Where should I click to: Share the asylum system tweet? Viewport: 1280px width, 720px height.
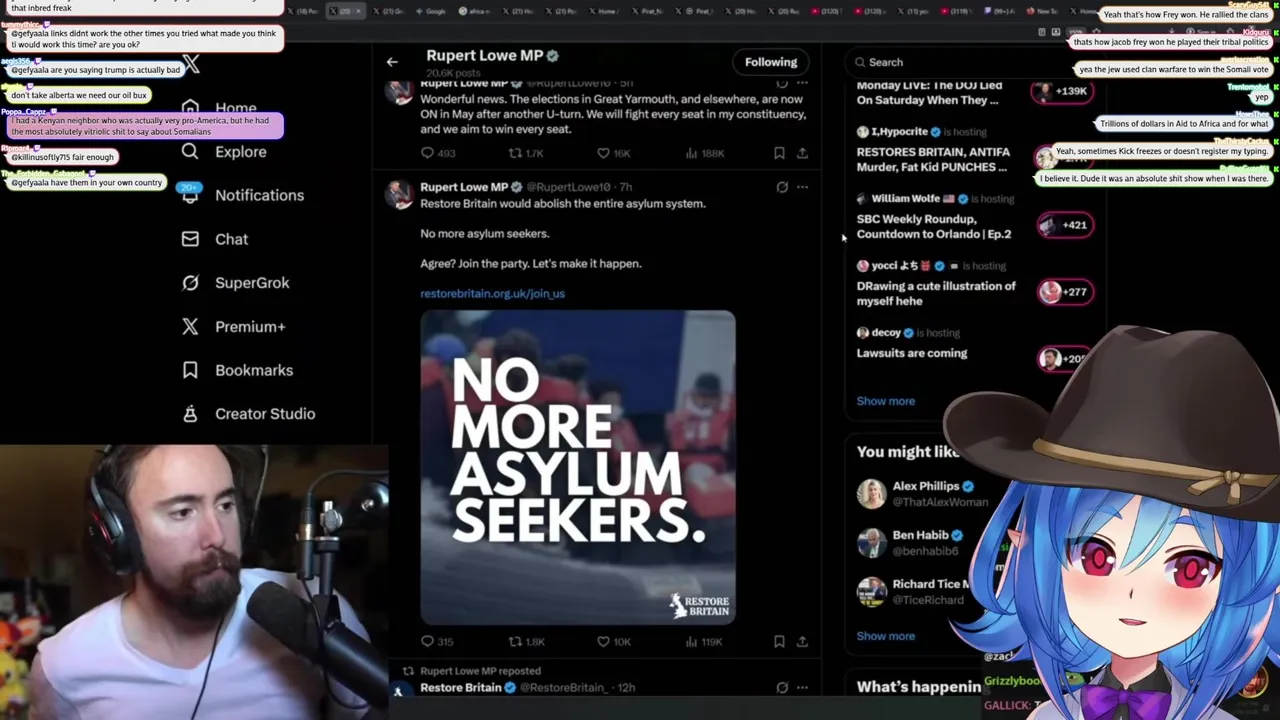802,641
